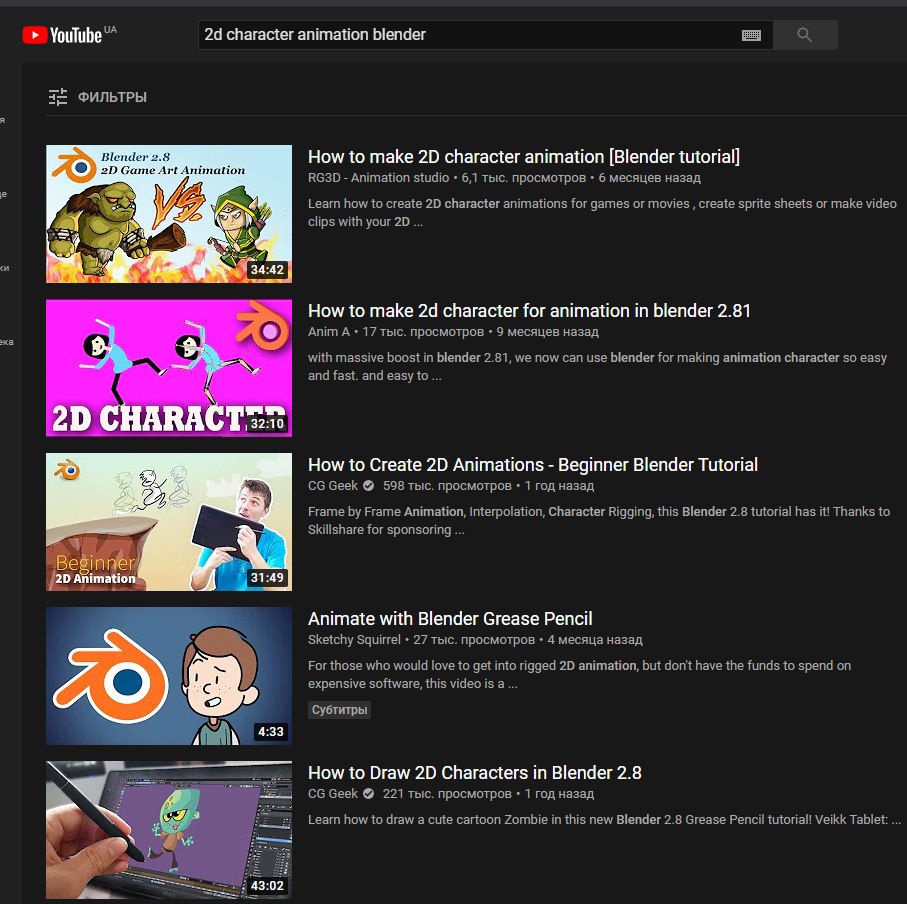
Task: Click '221 тыс. просмотров • 1 год назад' text
Action: coord(488,794)
